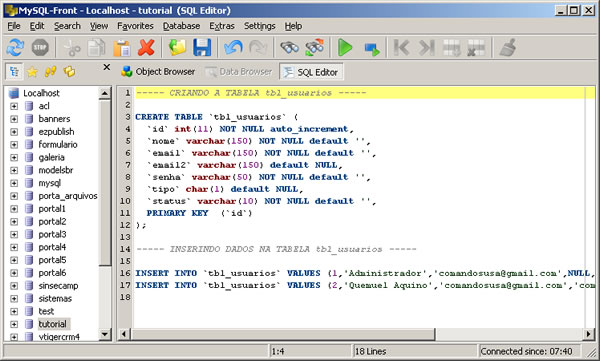
Task: Open the Favorites menu
Action: tap(135, 26)
